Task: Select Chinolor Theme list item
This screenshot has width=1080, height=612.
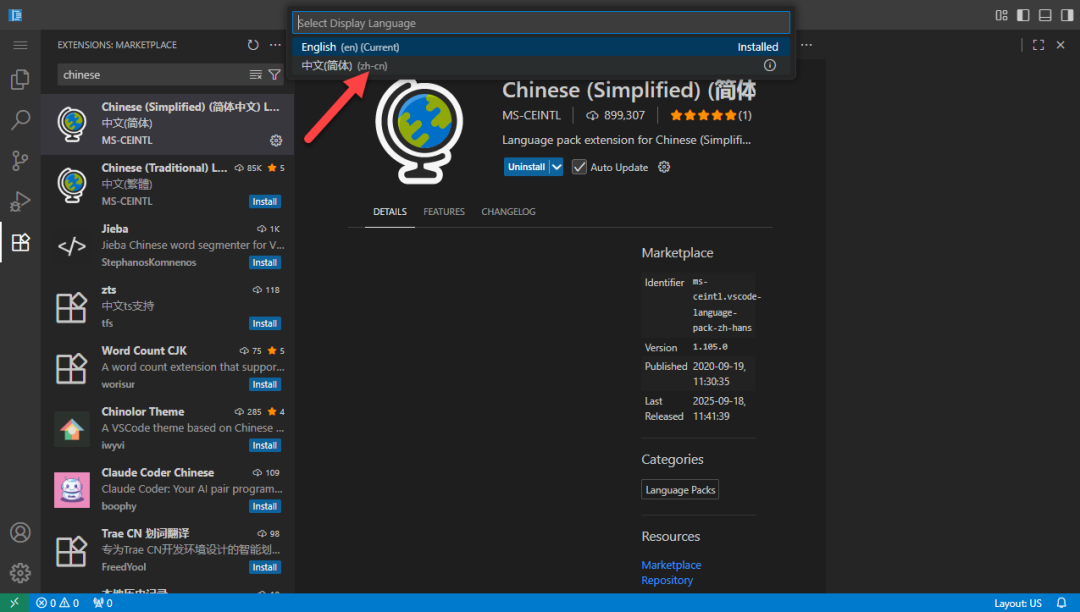Action: tap(167, 429)
